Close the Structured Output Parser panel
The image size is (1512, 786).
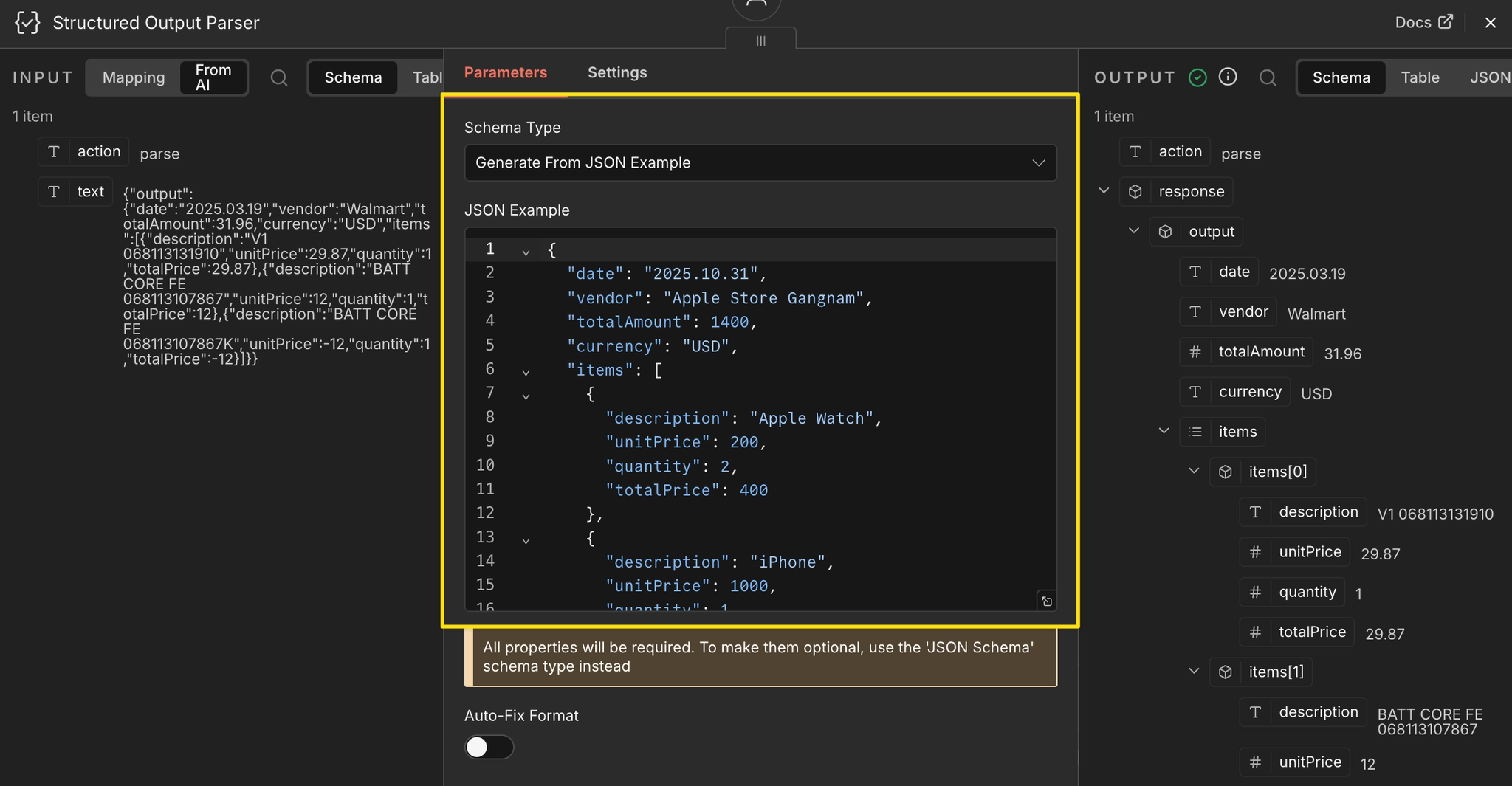point(1490,23)
